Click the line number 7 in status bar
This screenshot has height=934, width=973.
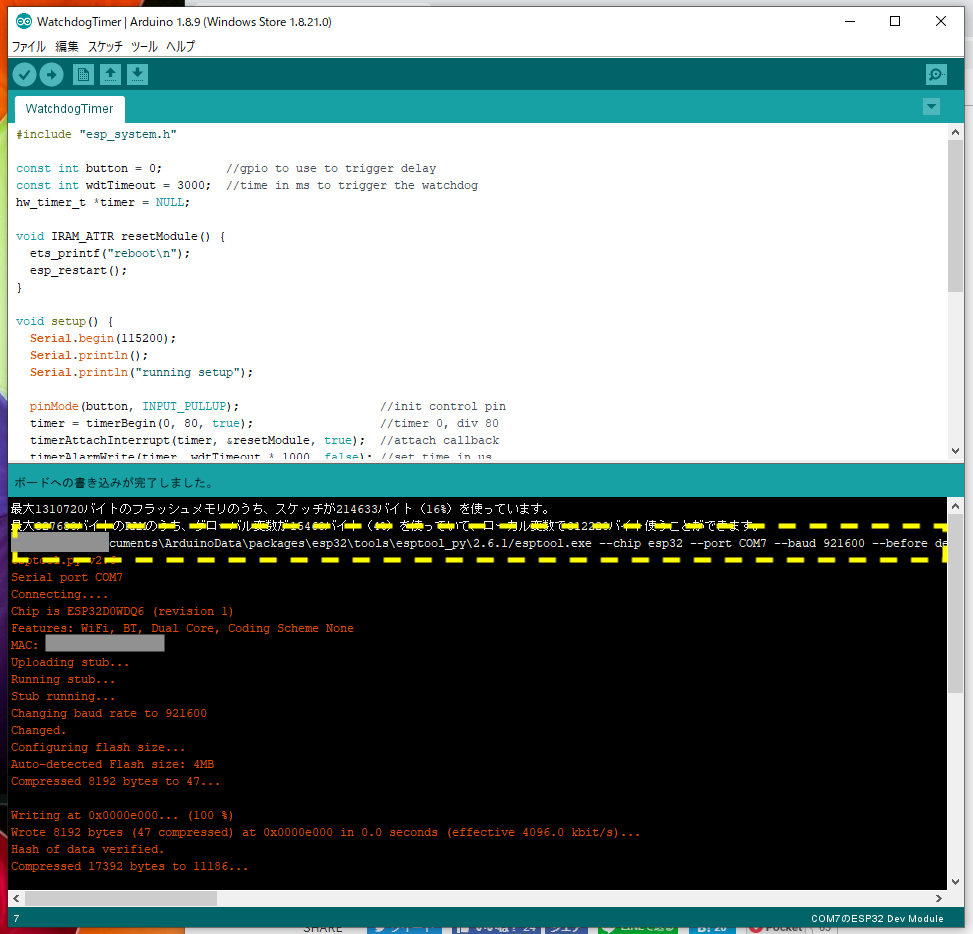[16, 918]
